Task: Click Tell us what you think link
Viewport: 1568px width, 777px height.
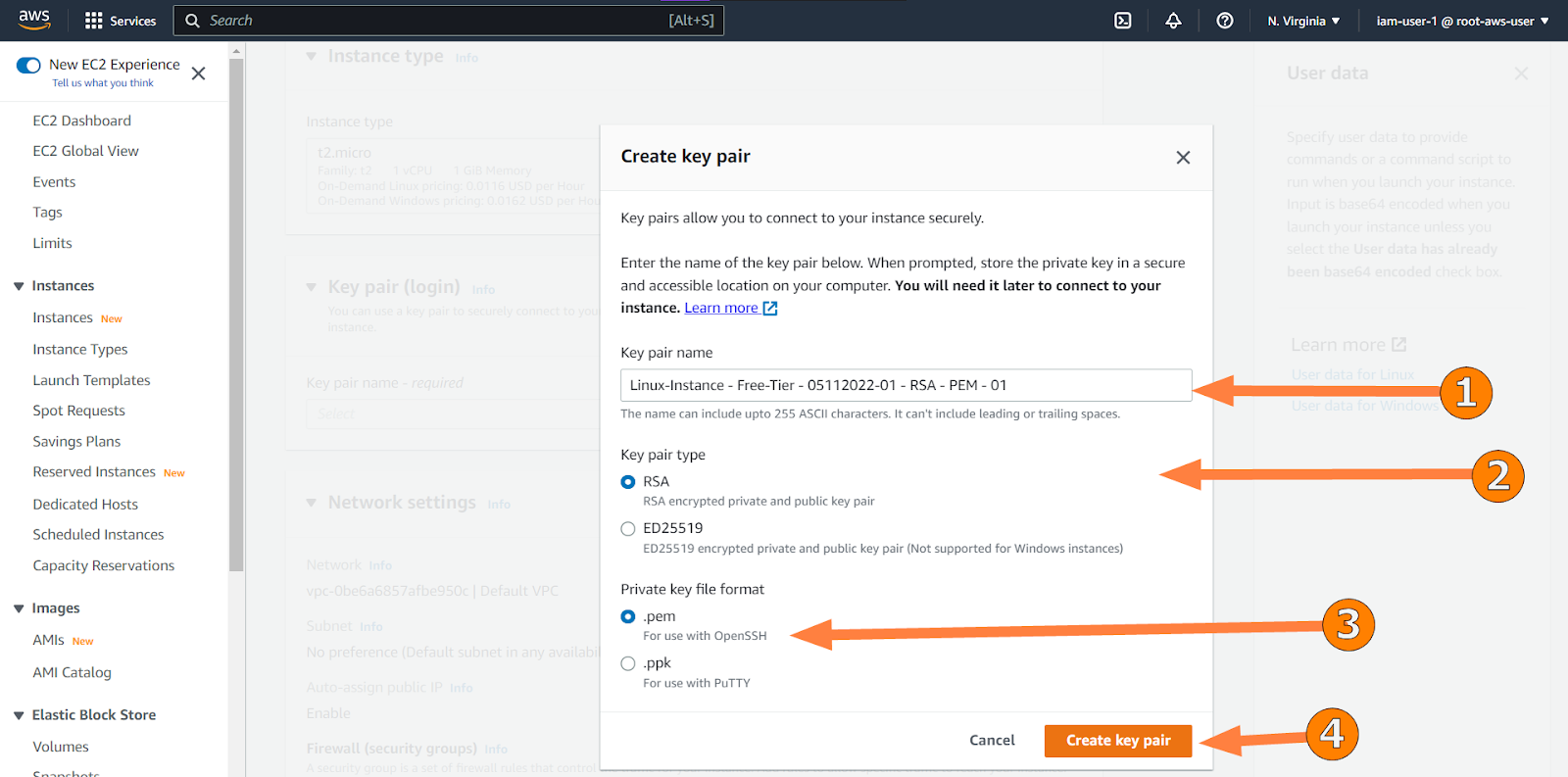Action: [103, 83]
